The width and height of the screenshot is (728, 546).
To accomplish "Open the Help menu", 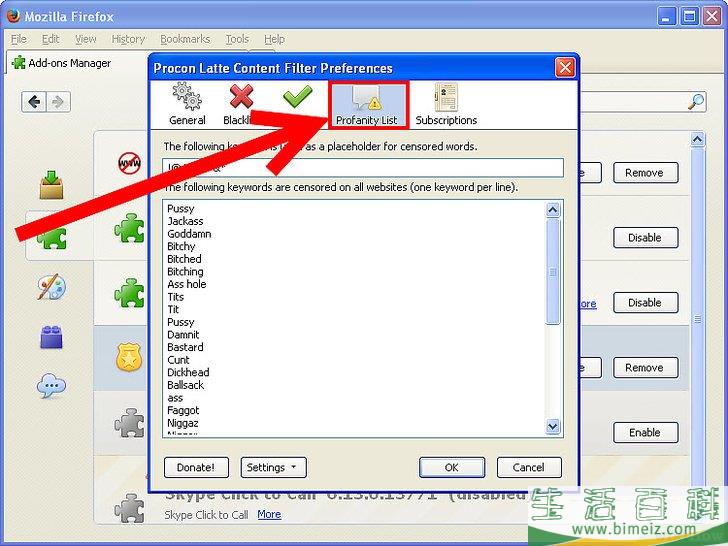I will click(x=274, y=39).
